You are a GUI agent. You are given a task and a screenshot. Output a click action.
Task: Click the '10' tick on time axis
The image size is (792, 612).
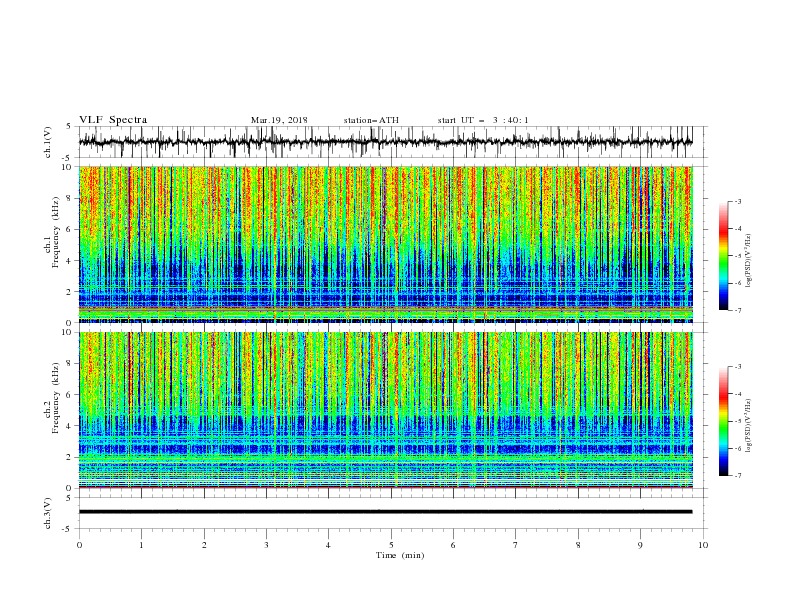(x=703, y=545)
